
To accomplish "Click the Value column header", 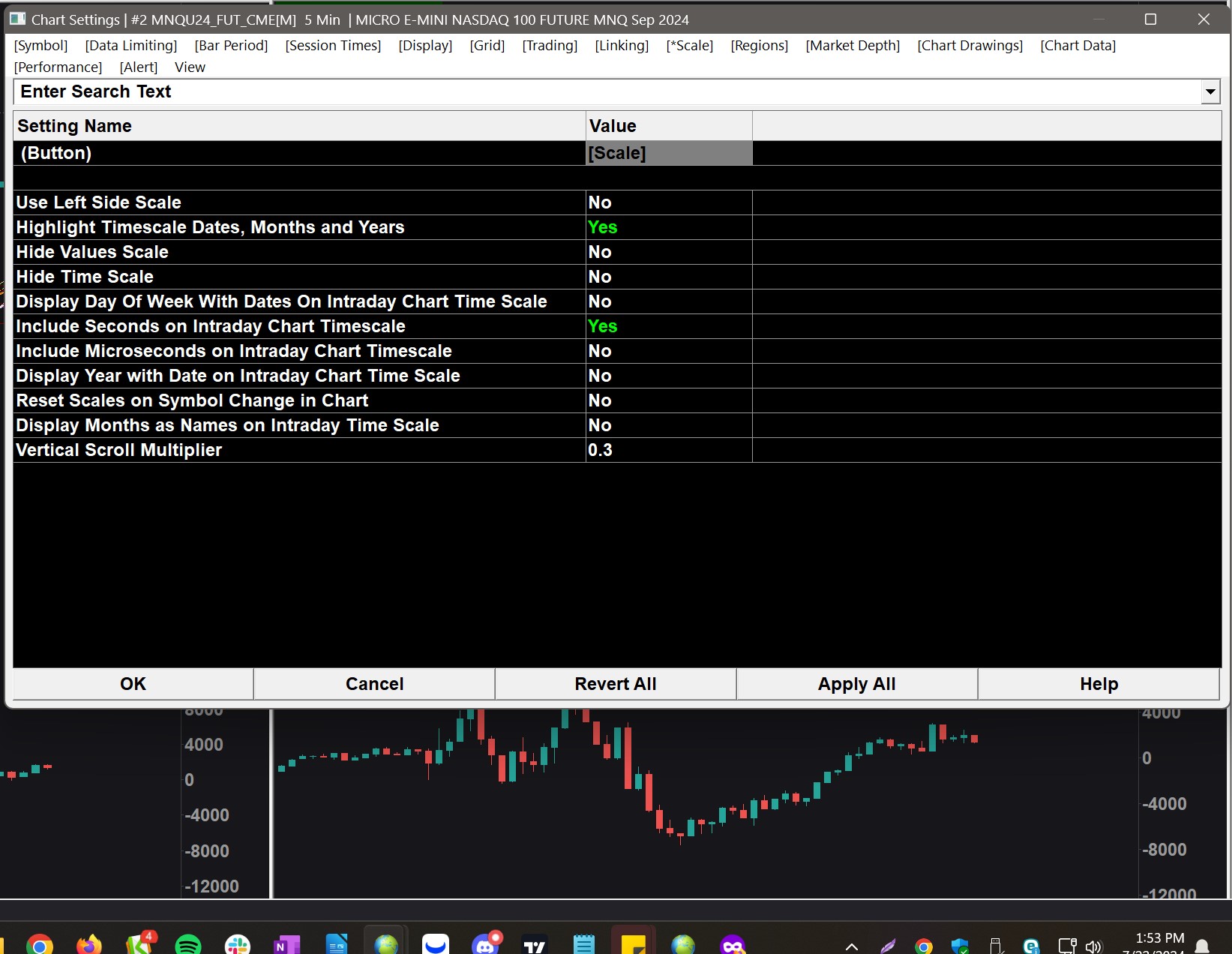I will [669, 126].
